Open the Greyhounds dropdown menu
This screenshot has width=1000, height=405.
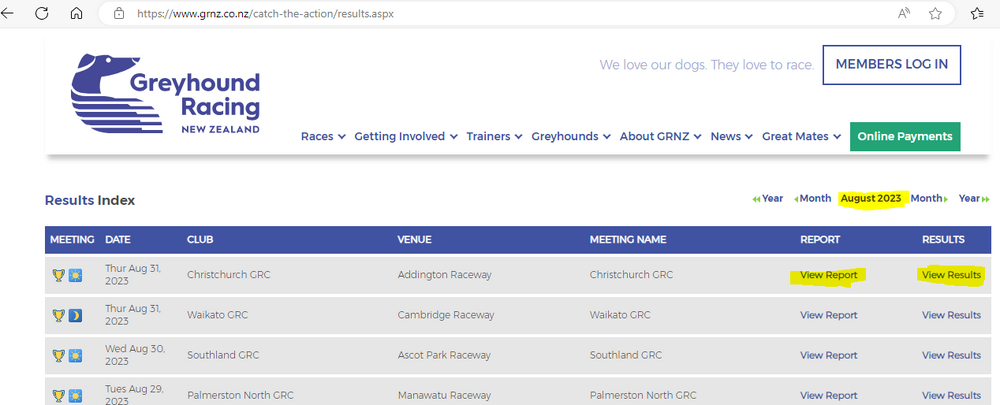[x=571, y=137]
